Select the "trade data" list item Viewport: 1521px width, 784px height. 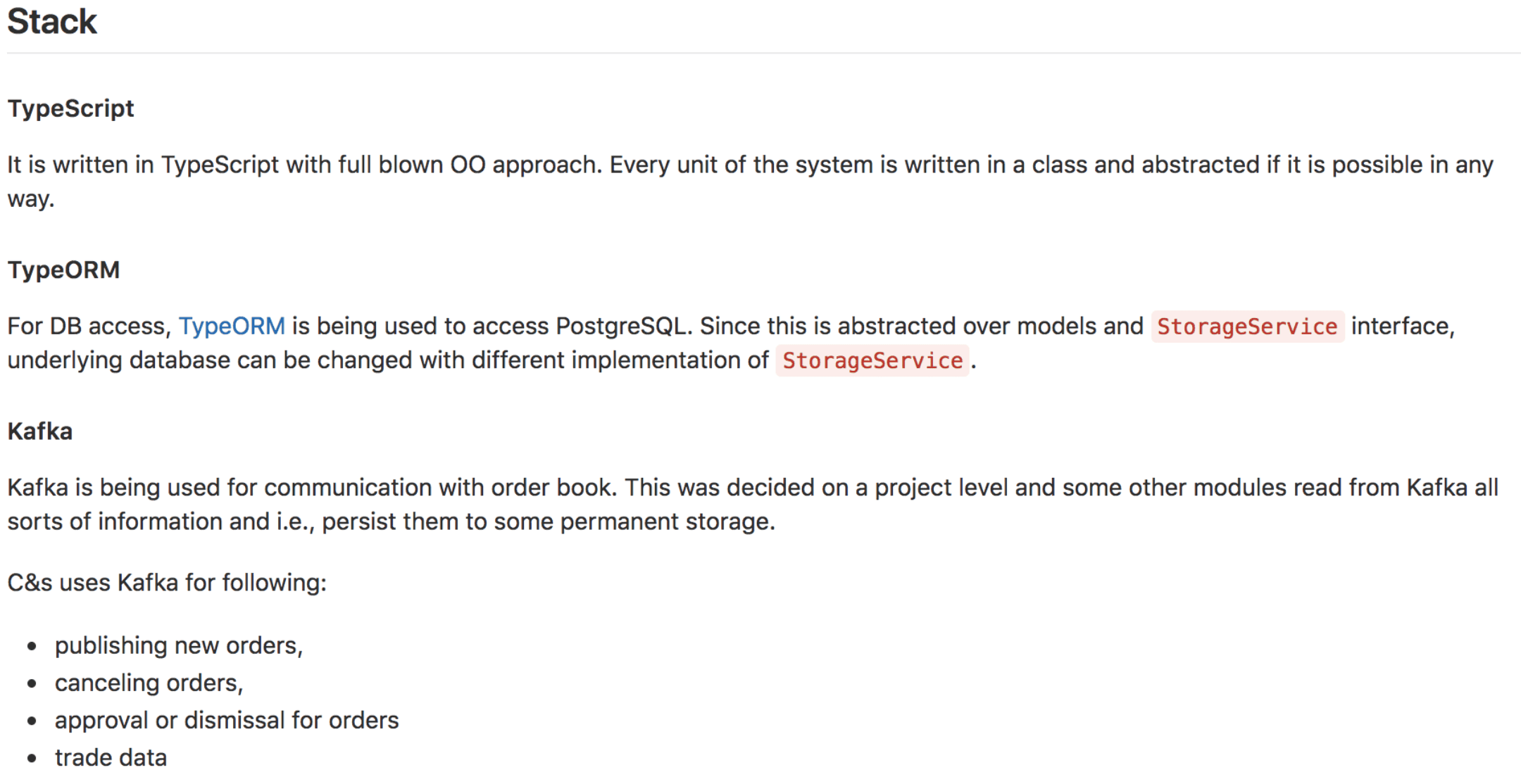(111, 757)
